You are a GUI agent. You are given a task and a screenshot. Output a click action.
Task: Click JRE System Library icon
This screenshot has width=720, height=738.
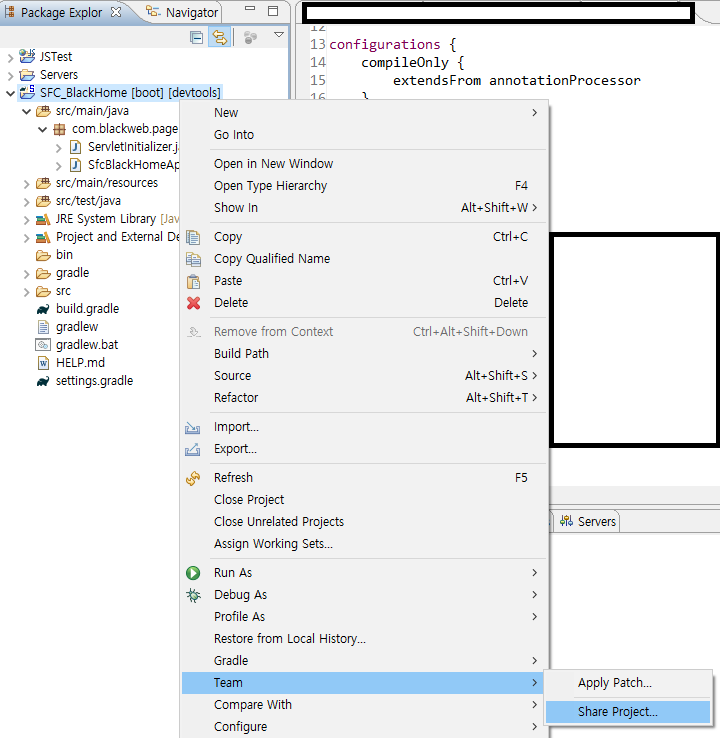point(43,219)
